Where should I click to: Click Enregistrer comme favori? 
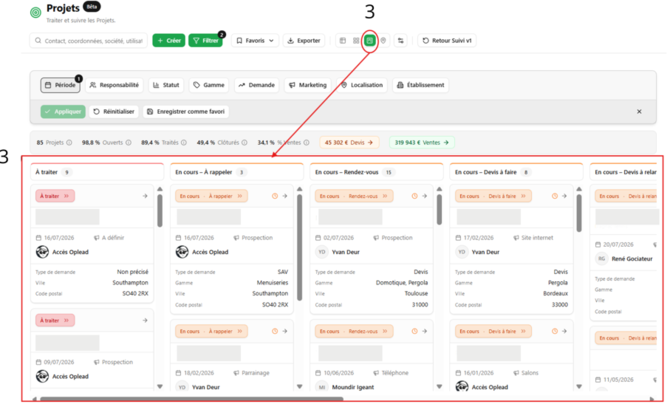coord(186,112)
